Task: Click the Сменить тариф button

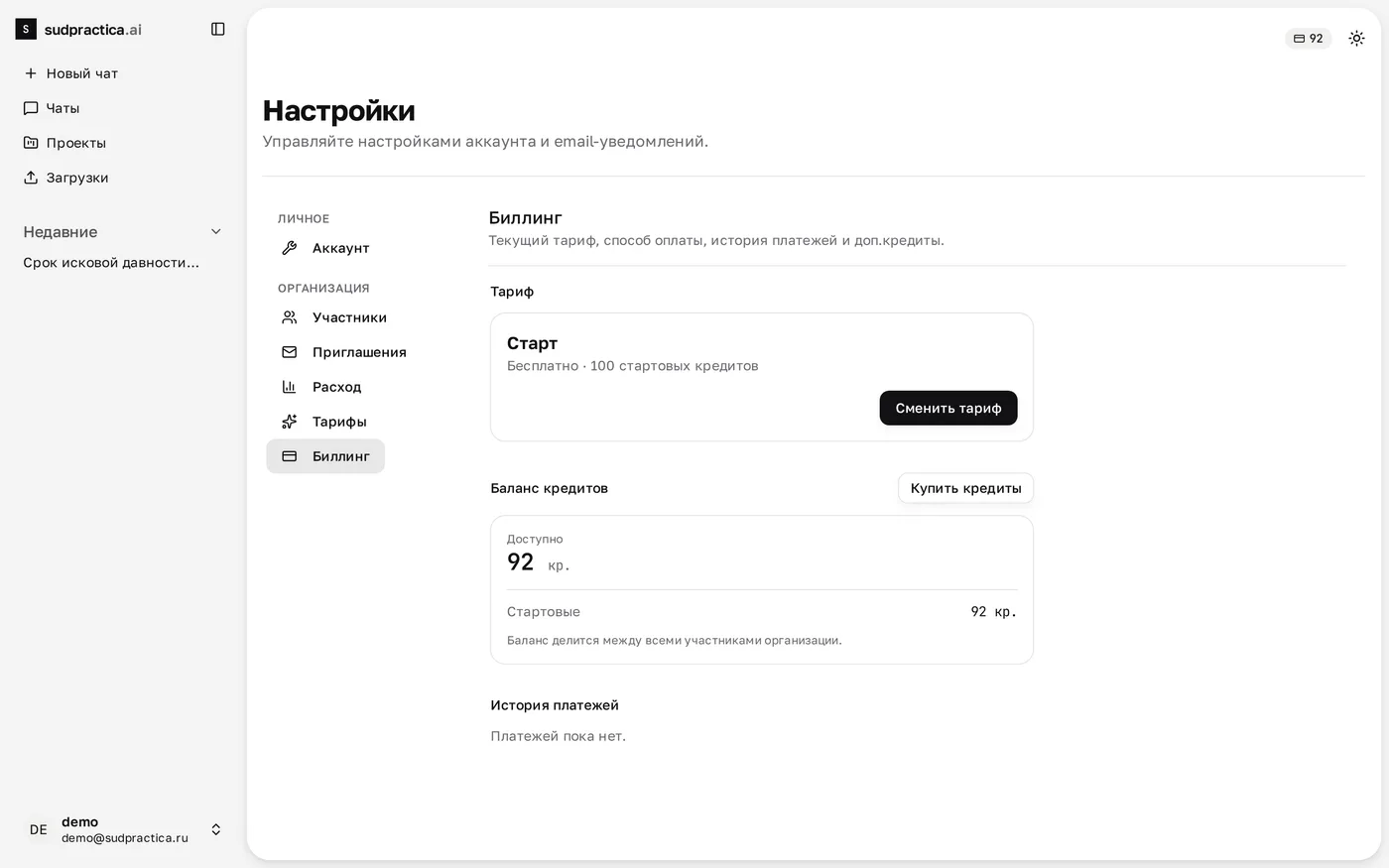Action: tap(948, 408)
